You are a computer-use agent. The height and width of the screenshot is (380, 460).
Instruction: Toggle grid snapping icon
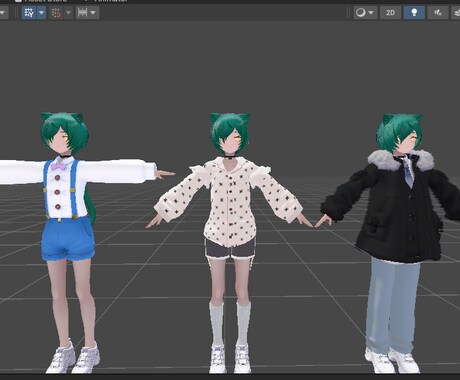(x=56, y=13)
